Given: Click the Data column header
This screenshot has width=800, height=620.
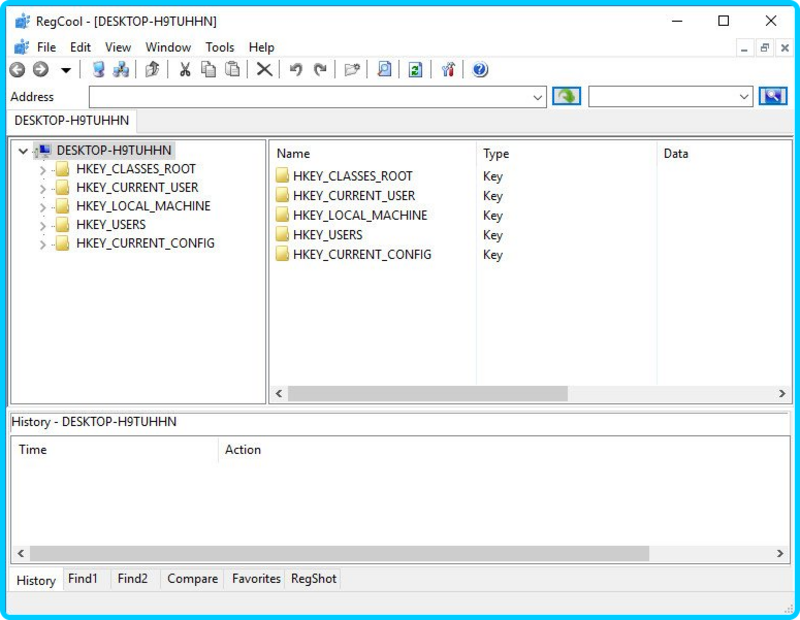Looking at the screenshot, I should pyautogui.click(x=724, y=154).
